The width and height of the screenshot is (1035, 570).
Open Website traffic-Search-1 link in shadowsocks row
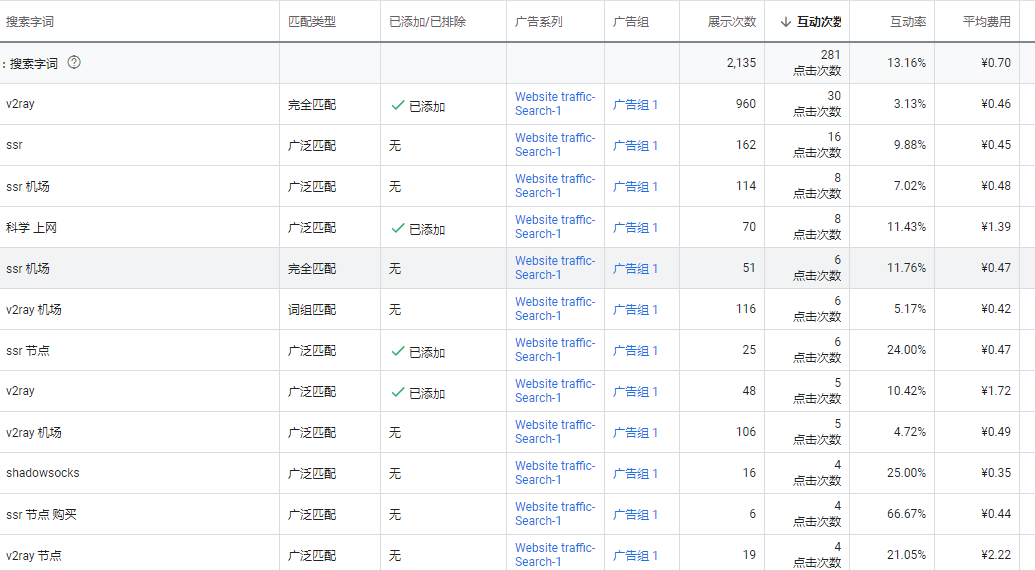point(555,472)
